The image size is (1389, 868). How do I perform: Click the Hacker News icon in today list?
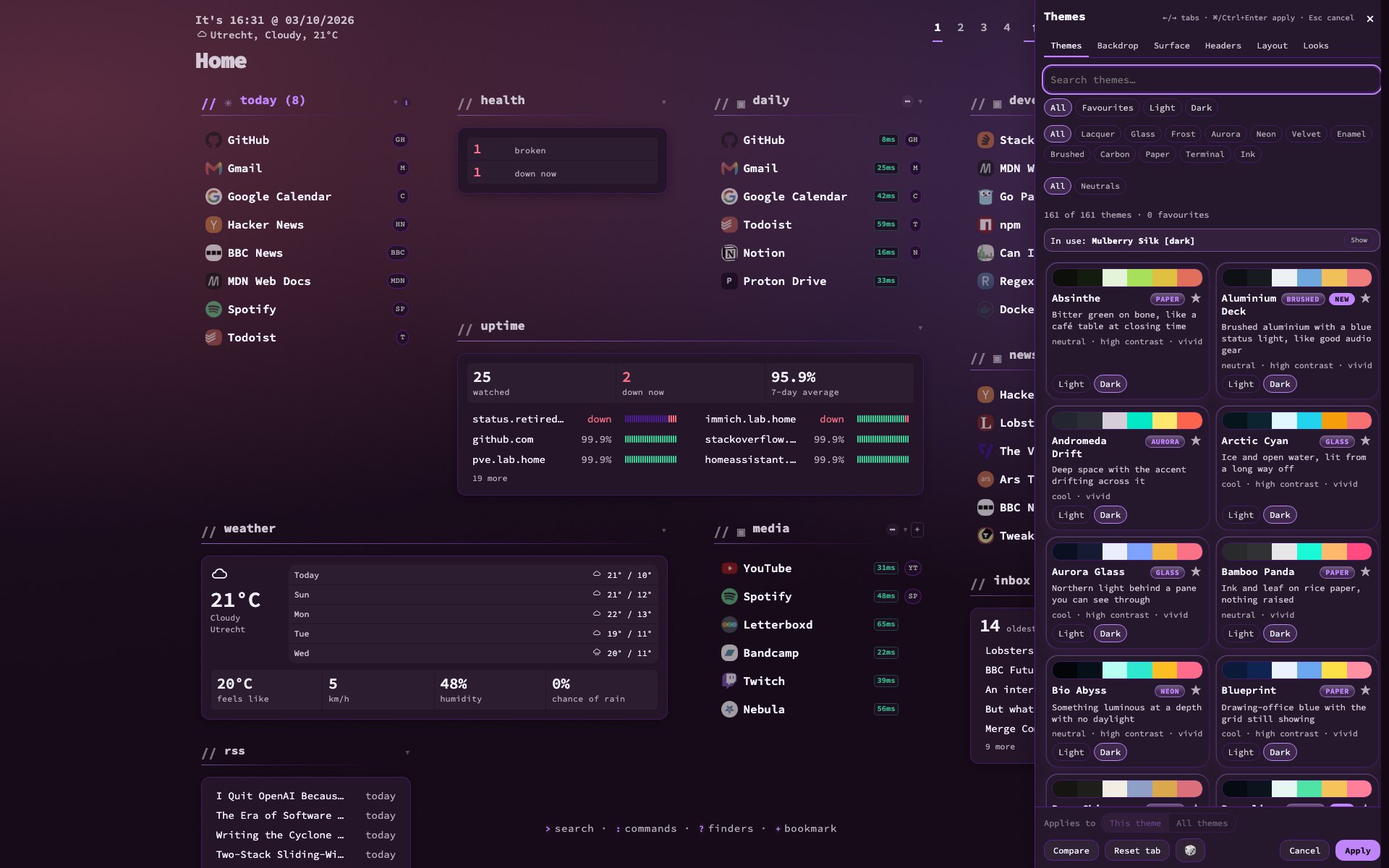coord(213,225)
